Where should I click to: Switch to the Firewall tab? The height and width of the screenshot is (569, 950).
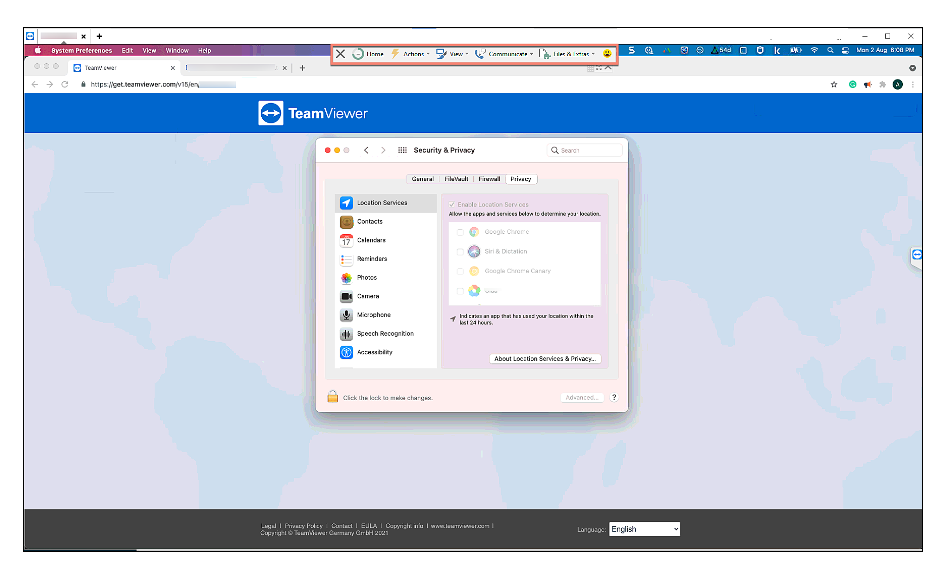489,179
